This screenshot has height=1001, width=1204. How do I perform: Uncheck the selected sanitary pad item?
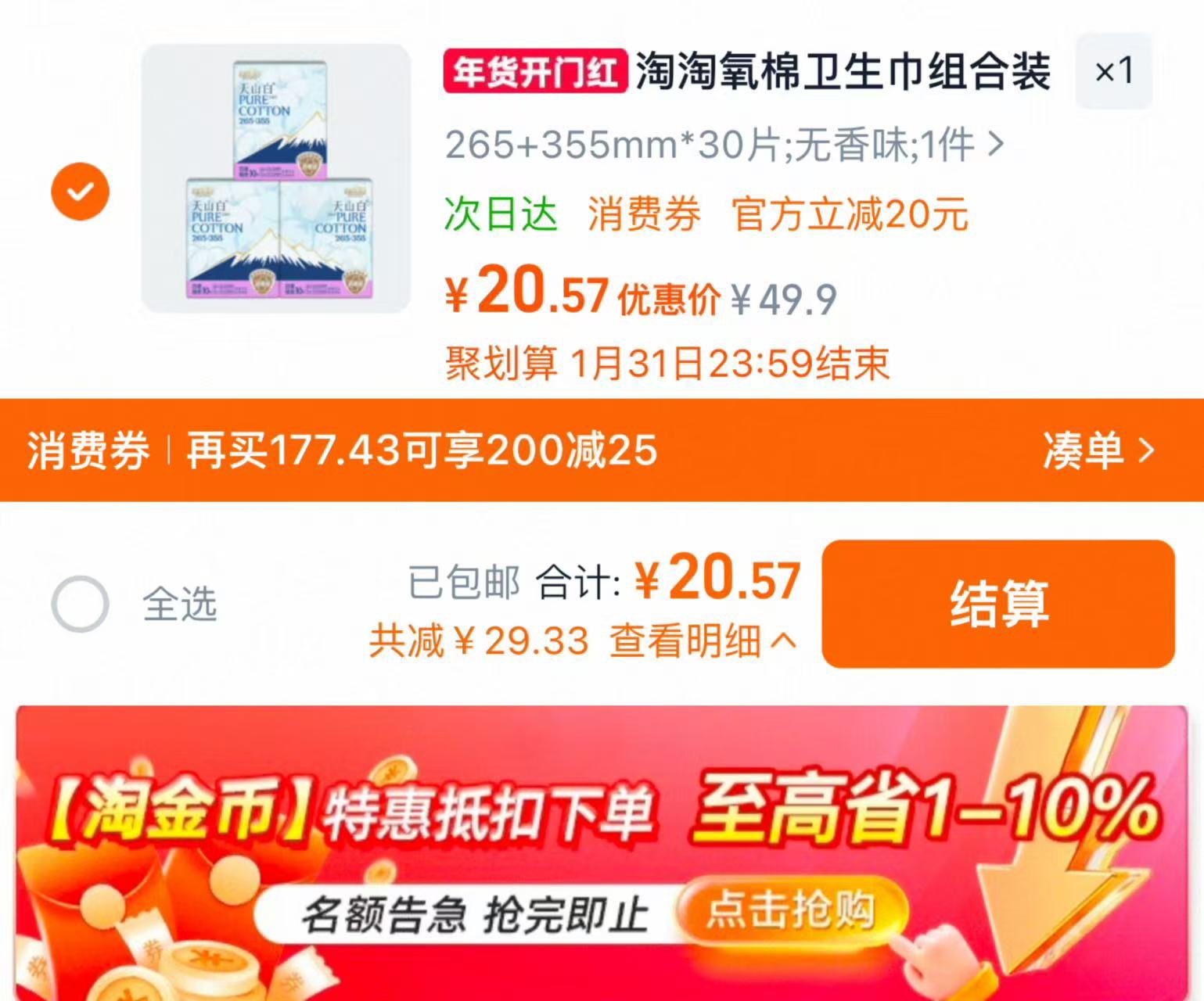(80, 192)
